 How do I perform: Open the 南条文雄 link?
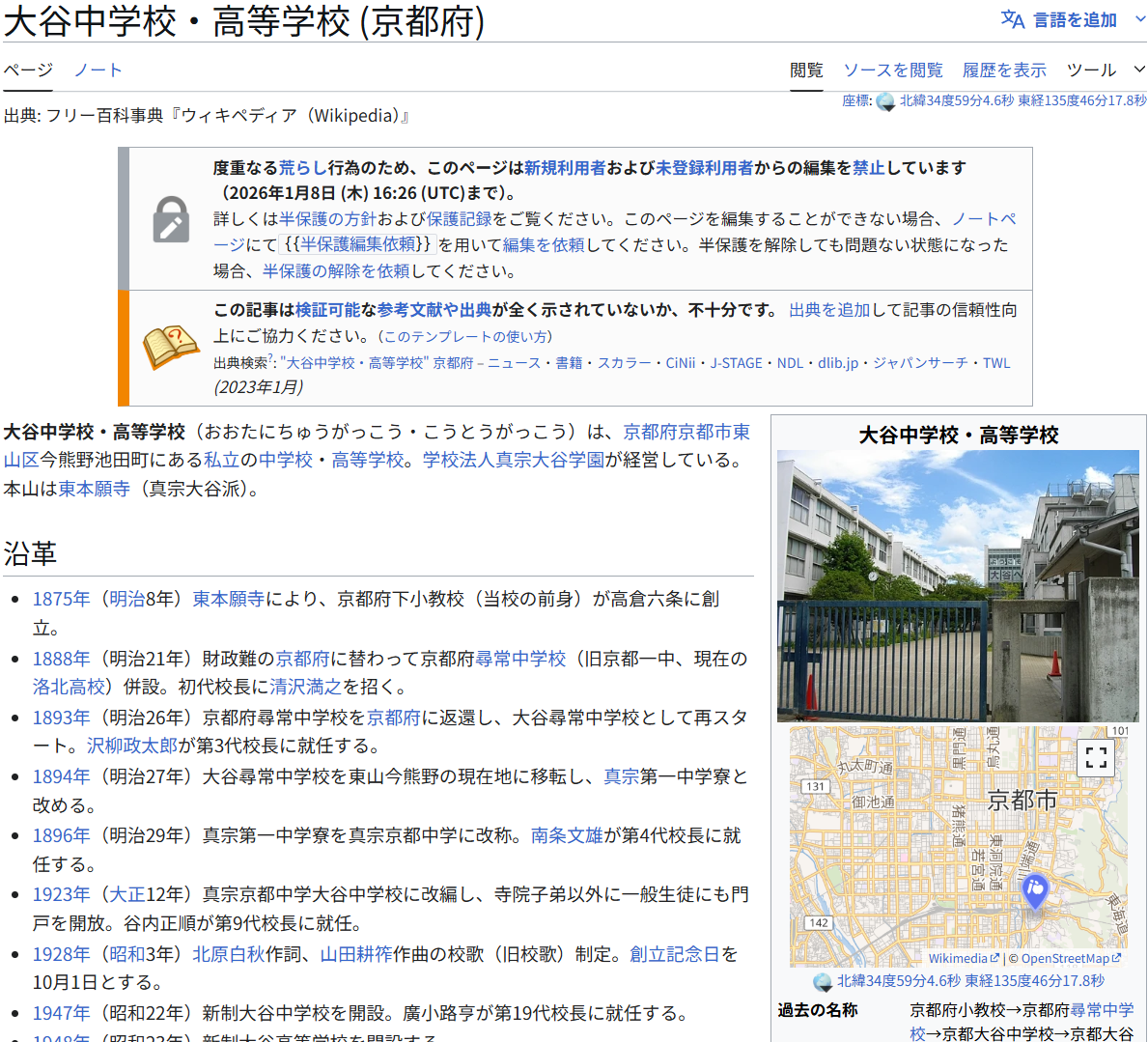pos(567,835)
